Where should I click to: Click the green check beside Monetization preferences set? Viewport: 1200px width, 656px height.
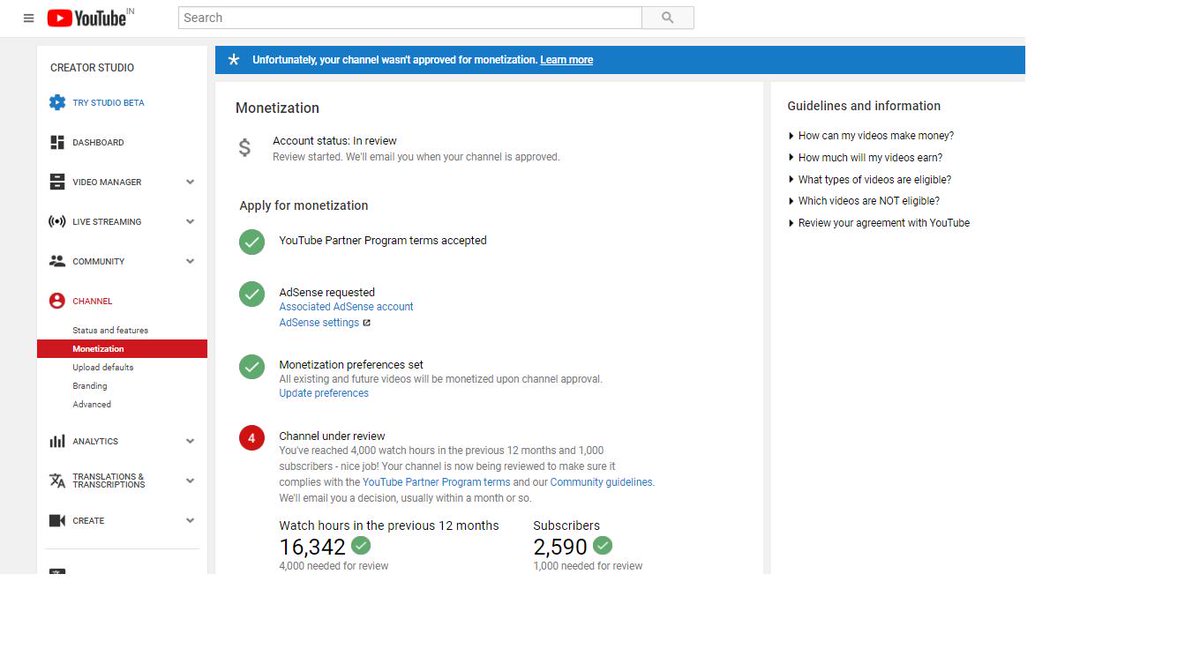(x=252, y=366)
